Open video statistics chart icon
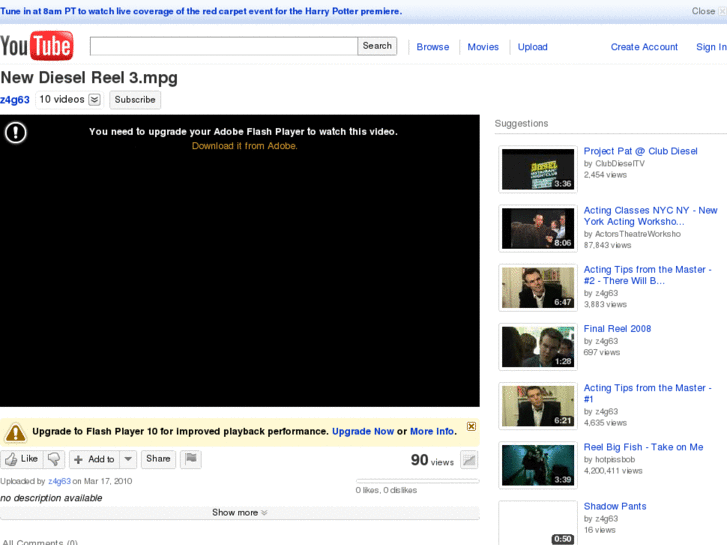The image size is (727, 545). 469,460
